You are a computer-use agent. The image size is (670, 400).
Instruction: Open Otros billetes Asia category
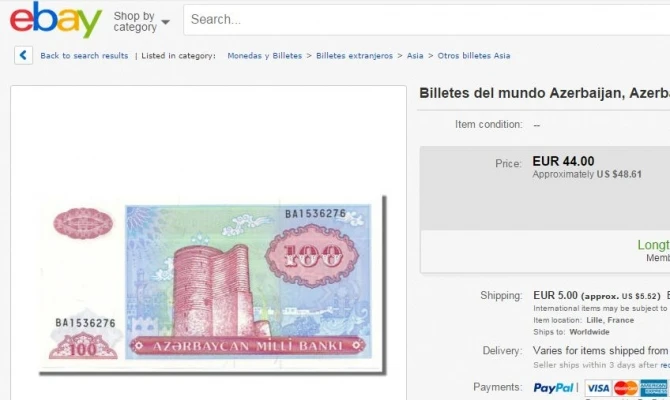[x=474, y=56]
